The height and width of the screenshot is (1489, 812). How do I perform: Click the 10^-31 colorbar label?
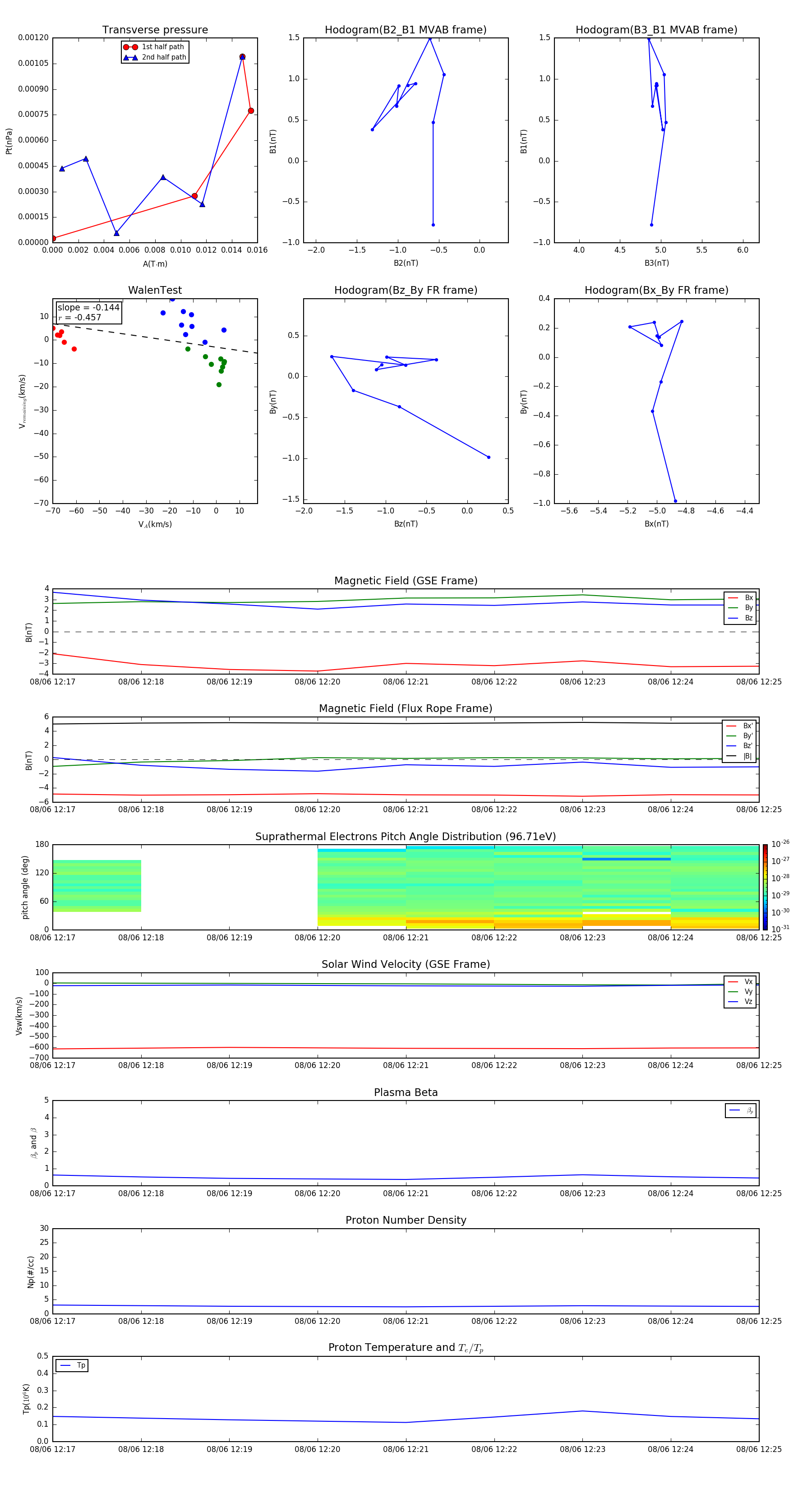[780, 929]
